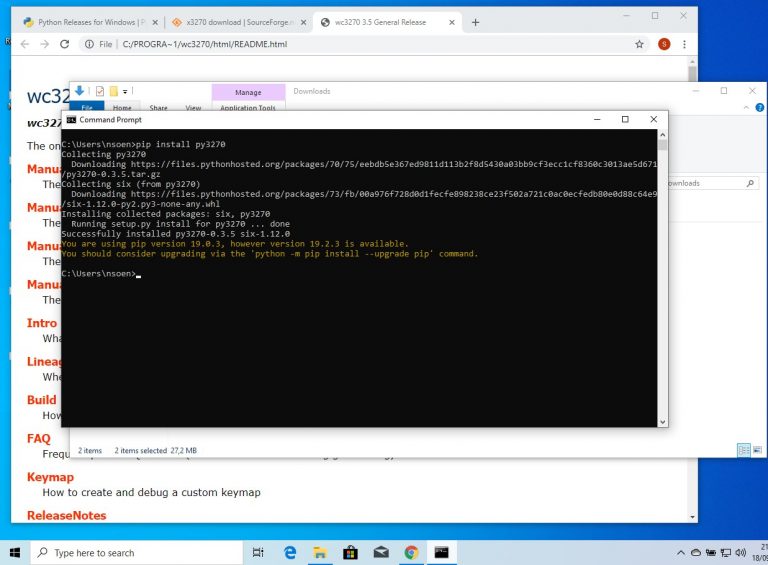Click the Task View taskbar icon
The height and width of the screenshot is (565, 768).
pos(258,552)
